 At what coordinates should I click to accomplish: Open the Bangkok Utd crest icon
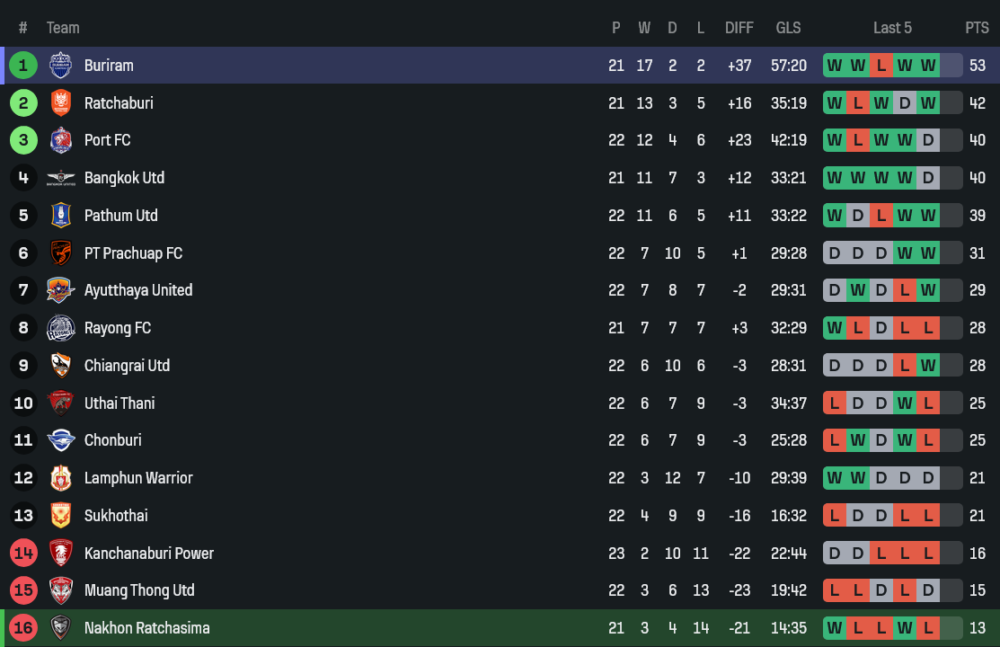(x=61, y=178)
